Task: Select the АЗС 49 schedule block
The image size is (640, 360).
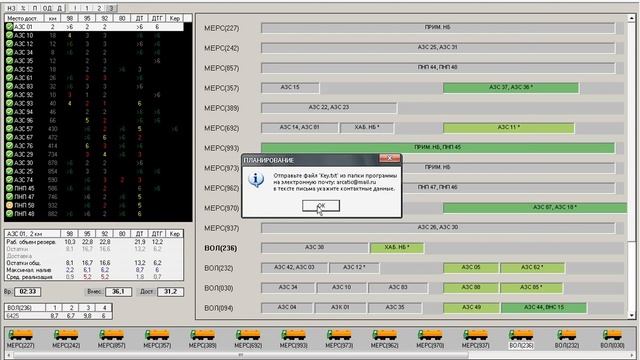Action: 471,308
